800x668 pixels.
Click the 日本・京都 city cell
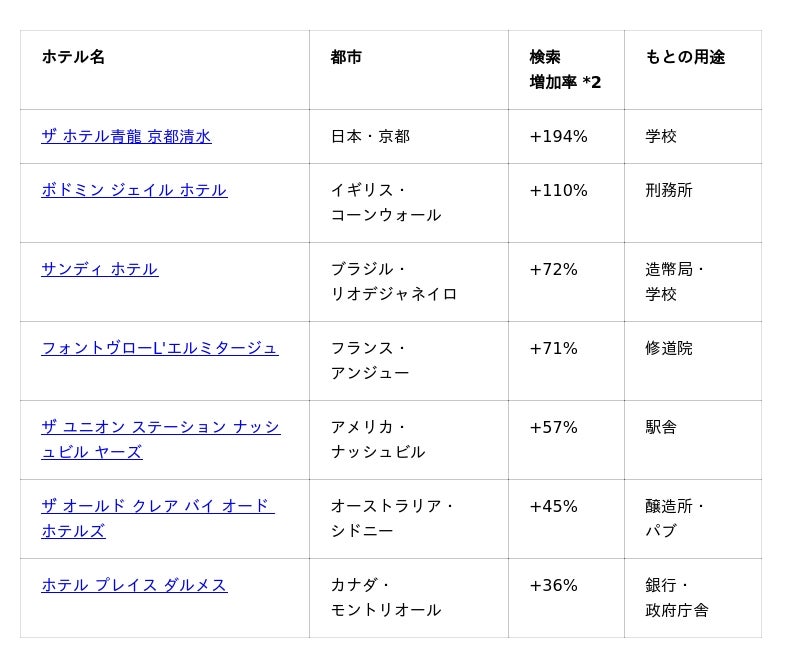coord(370,137)
